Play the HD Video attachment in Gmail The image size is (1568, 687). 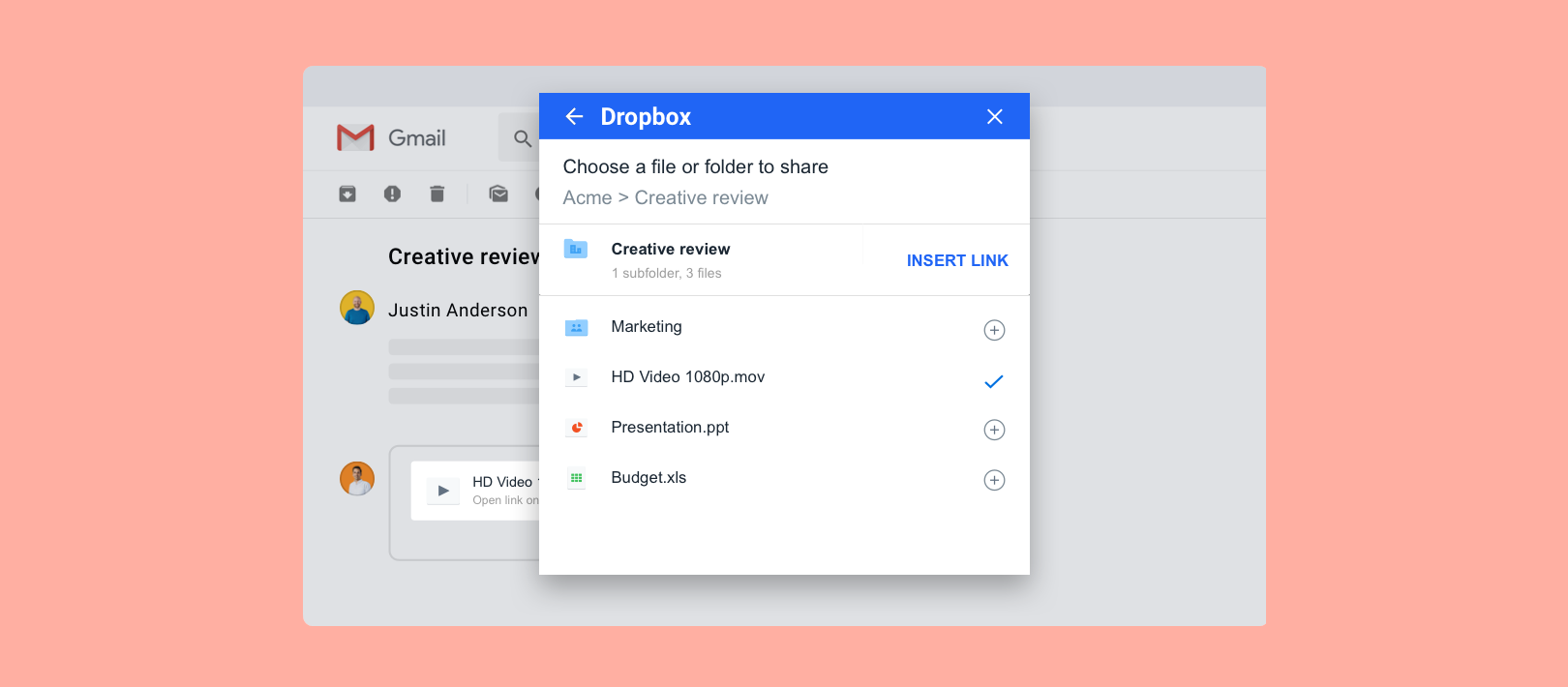click(442, 491)
